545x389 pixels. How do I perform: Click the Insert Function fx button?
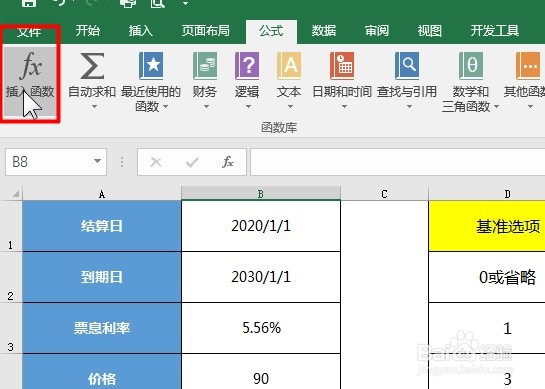(30, 82)
